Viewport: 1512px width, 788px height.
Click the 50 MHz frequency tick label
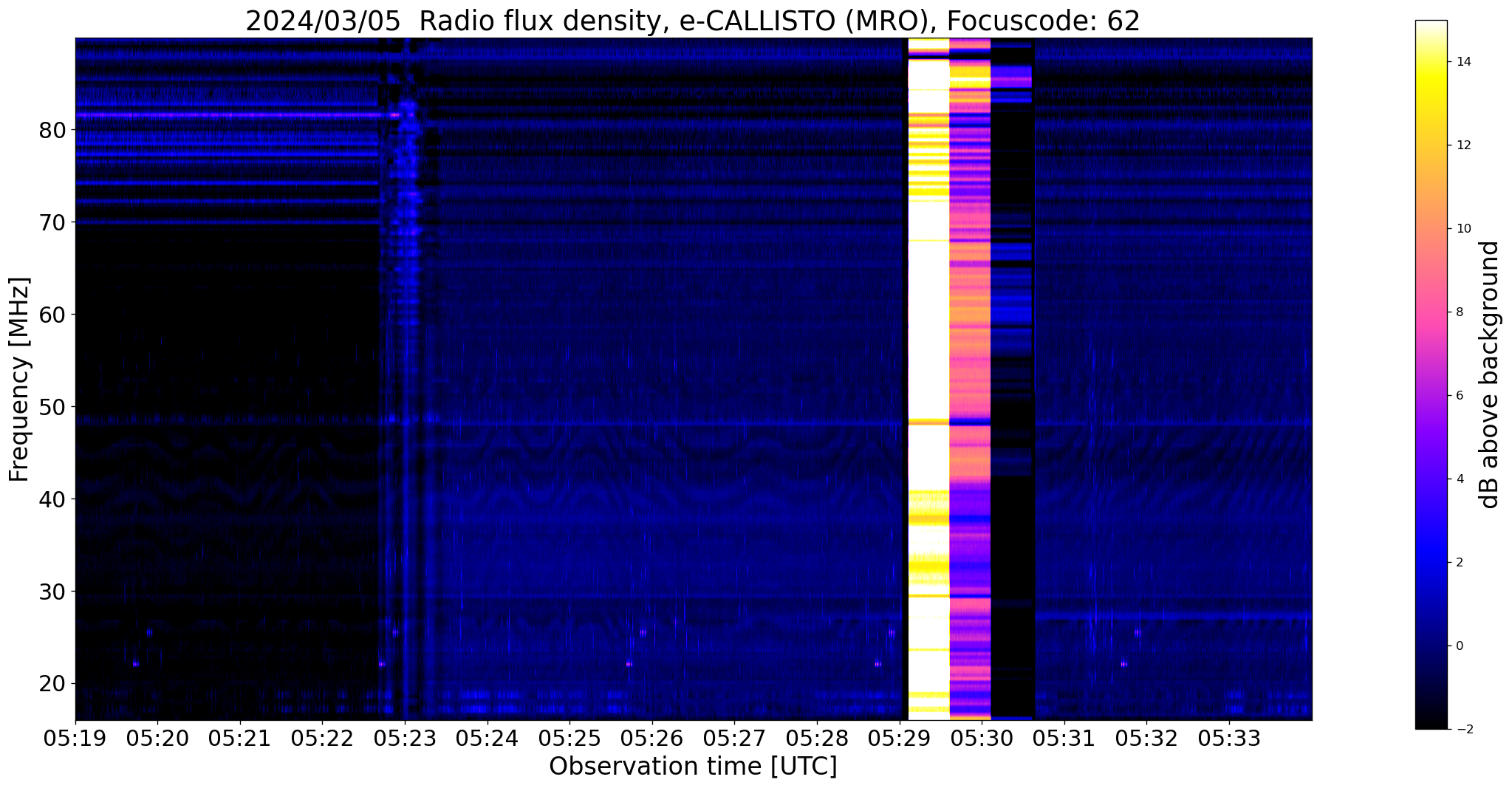[x=52, y=407]
